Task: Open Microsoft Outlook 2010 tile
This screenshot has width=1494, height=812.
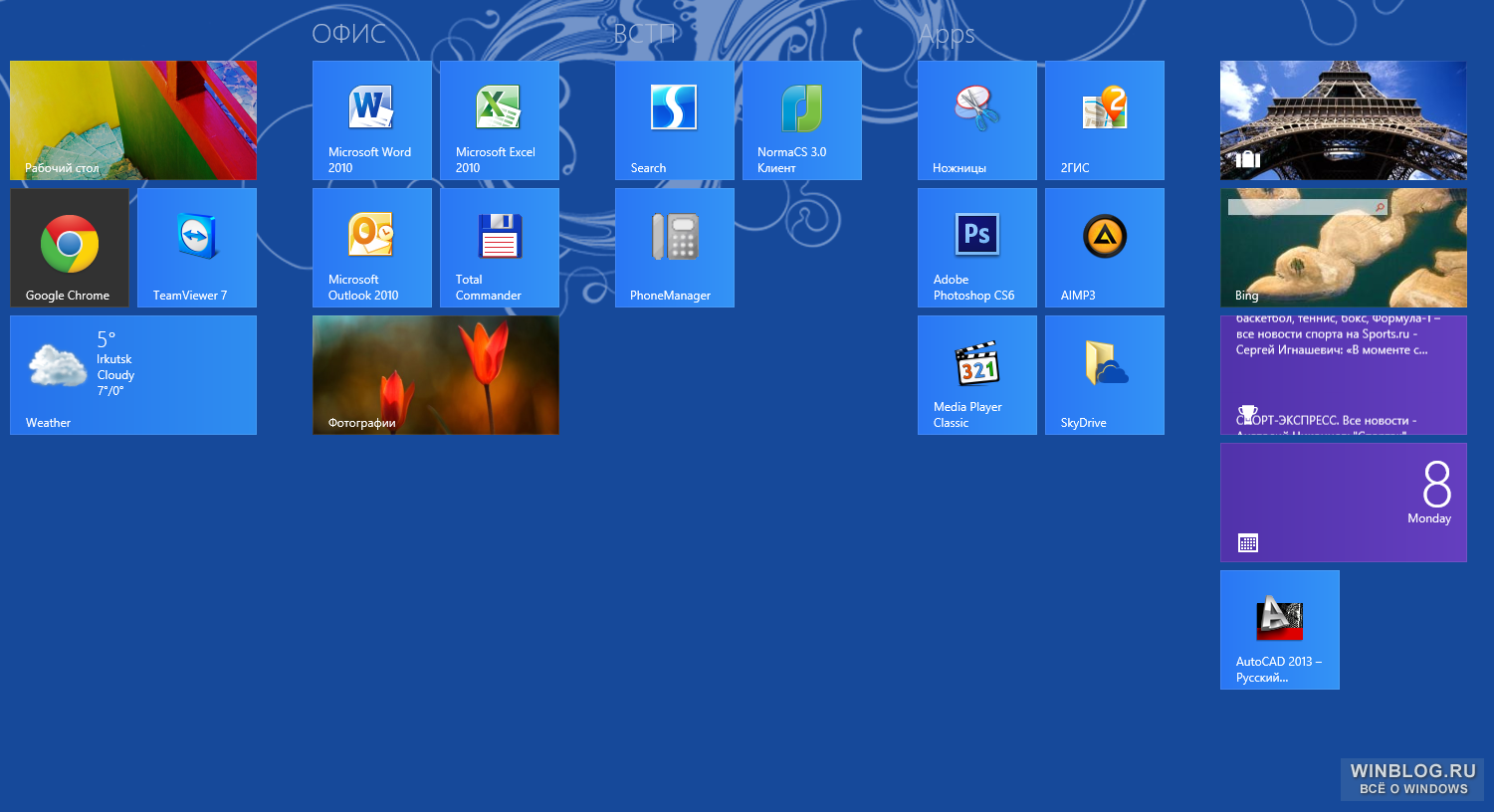Action: click(372, 248)
